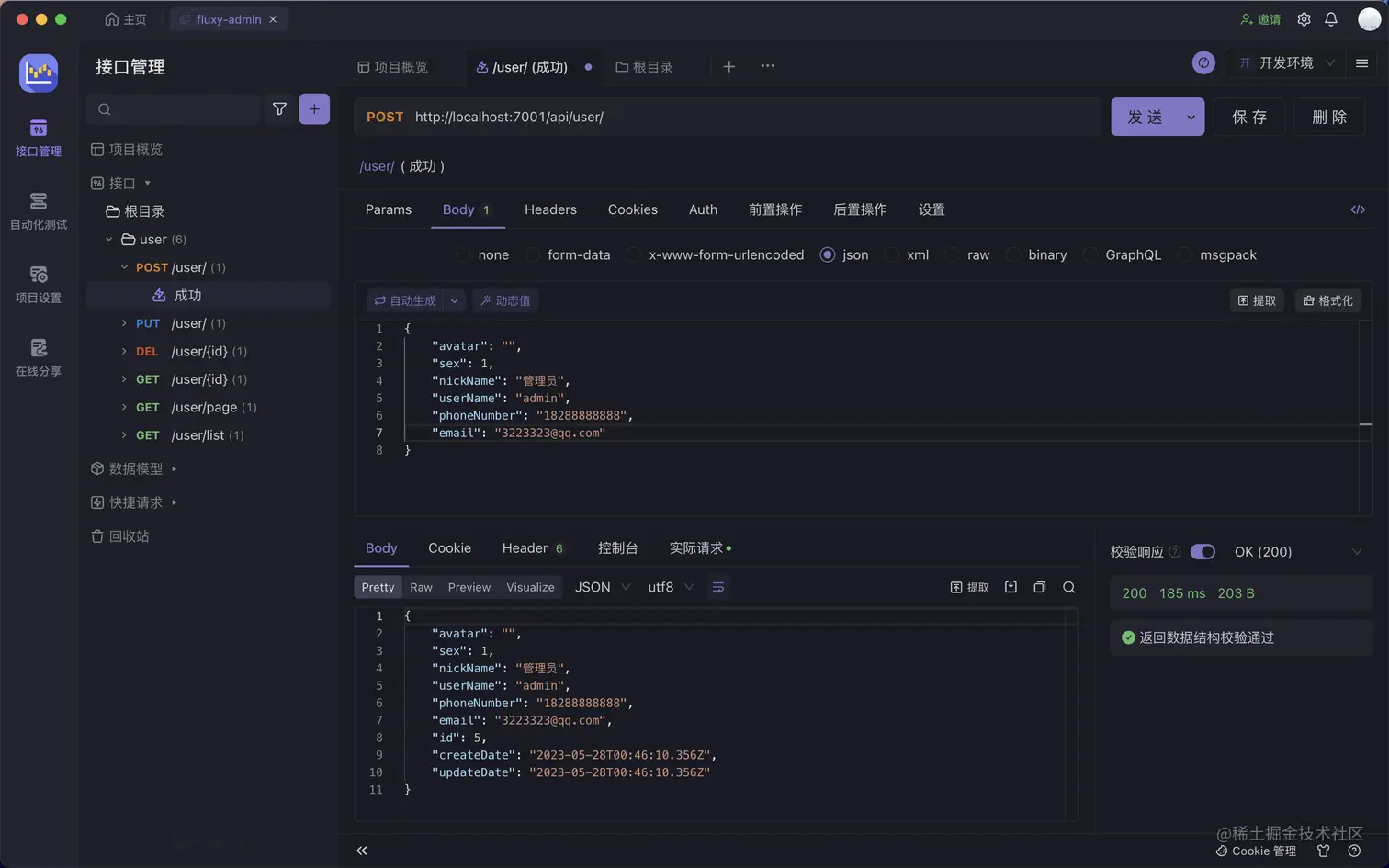Open the 发送 button dropdown arrow
The height and width of the screenshot is (868, 1389).
click(1191, 117)
